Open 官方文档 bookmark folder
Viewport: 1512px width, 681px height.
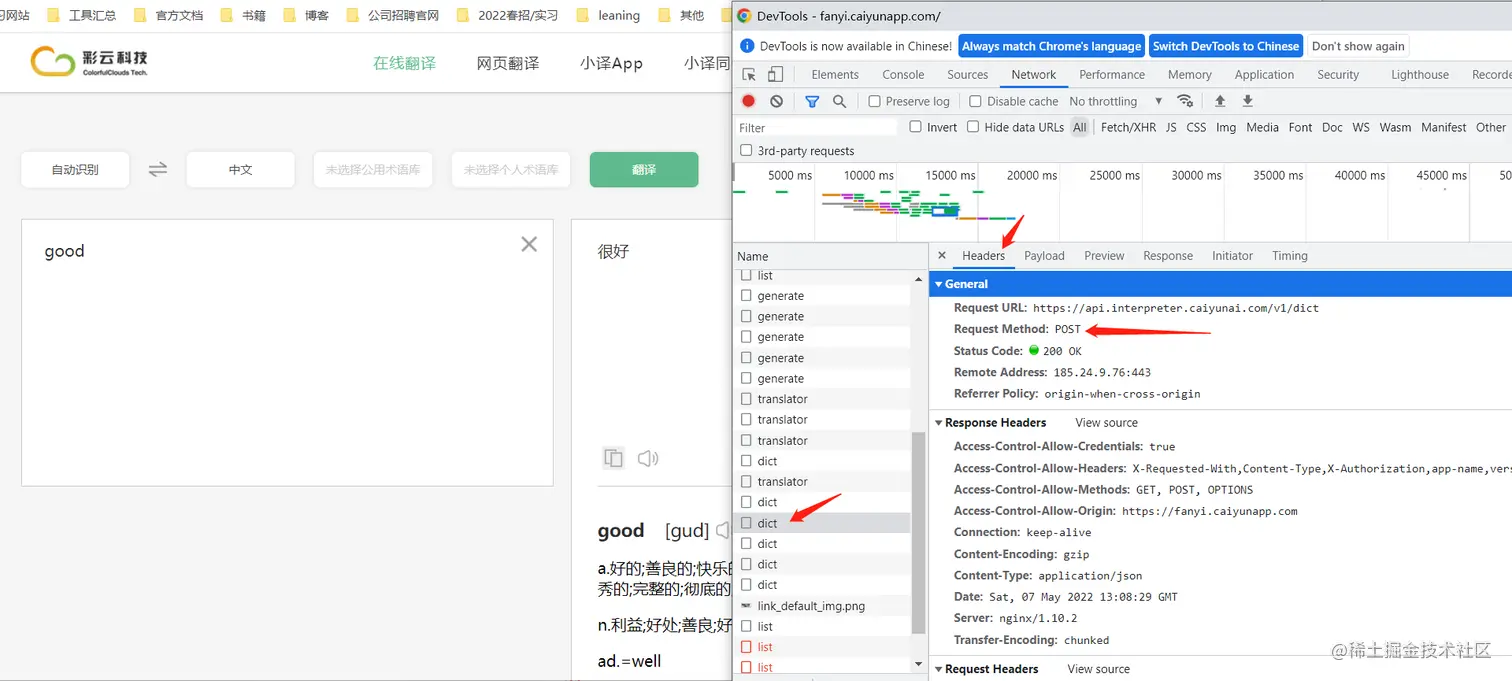tap(168, 15)
